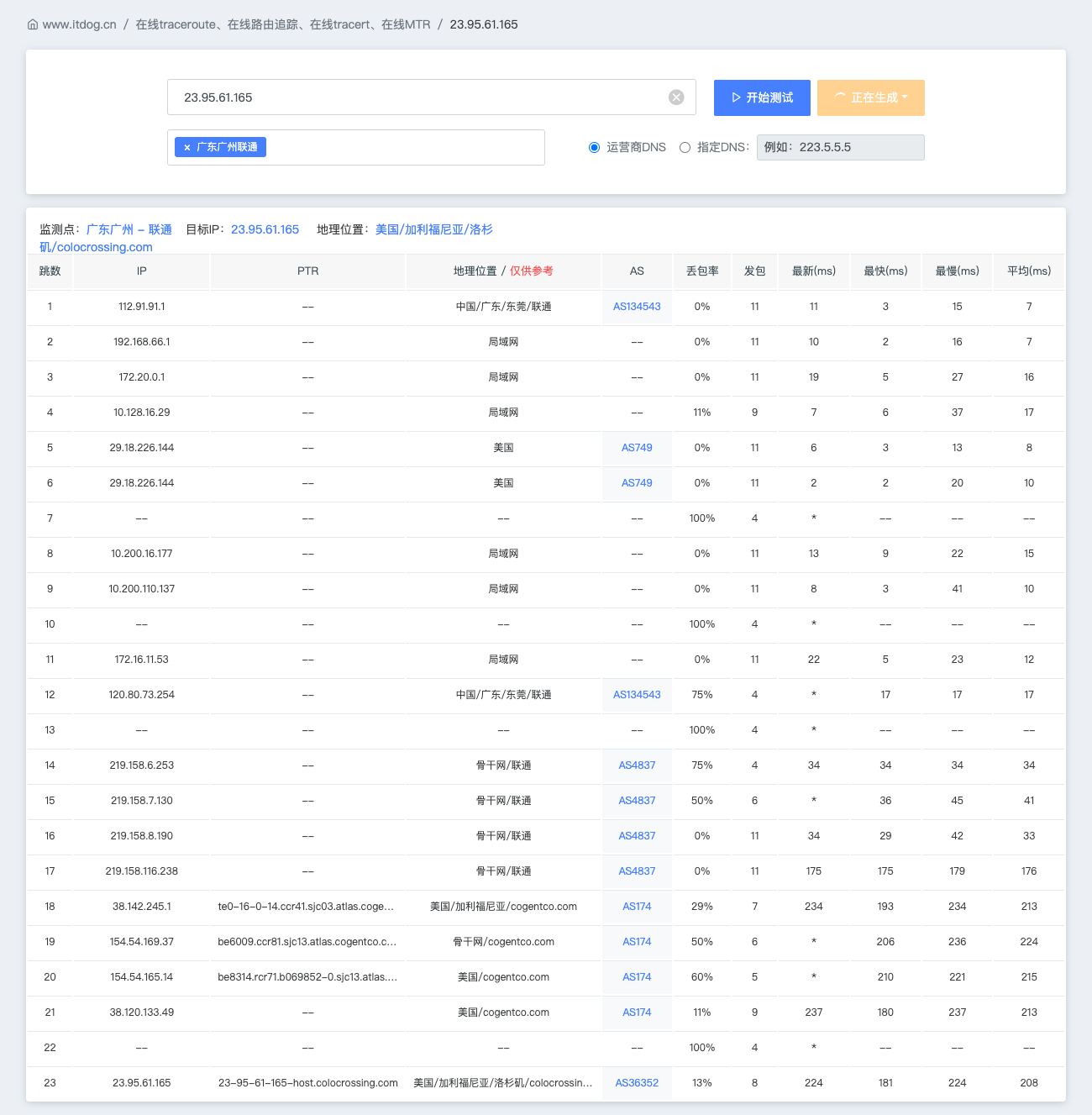Viewport: 1092px width, 1115px height.
Task: Open AS4837 link in hop 16 row
Action: pos(637,836)
